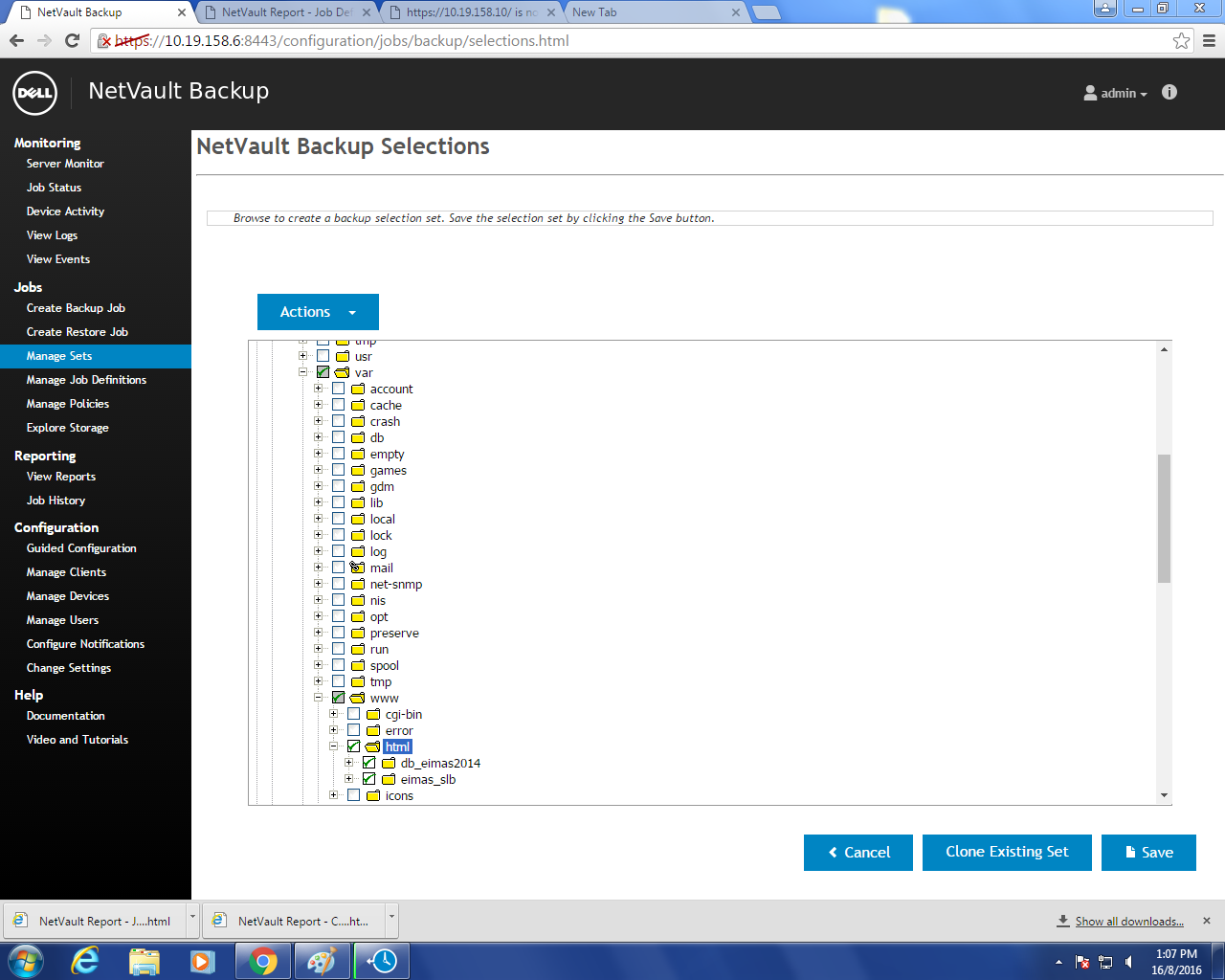Open Create Backup Job in sidebar
The image size is (1225, 980).
[76, 308]
